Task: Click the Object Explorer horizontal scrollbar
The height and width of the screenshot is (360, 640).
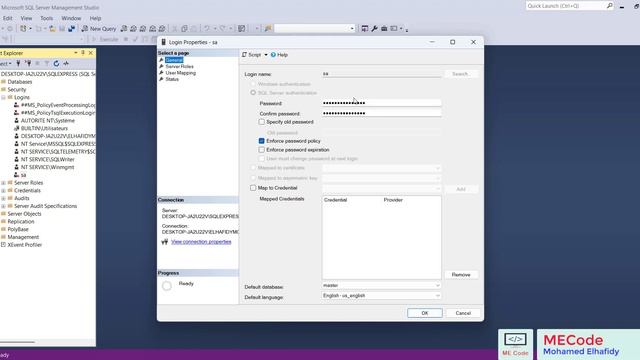Action: (x=17, y=342)
